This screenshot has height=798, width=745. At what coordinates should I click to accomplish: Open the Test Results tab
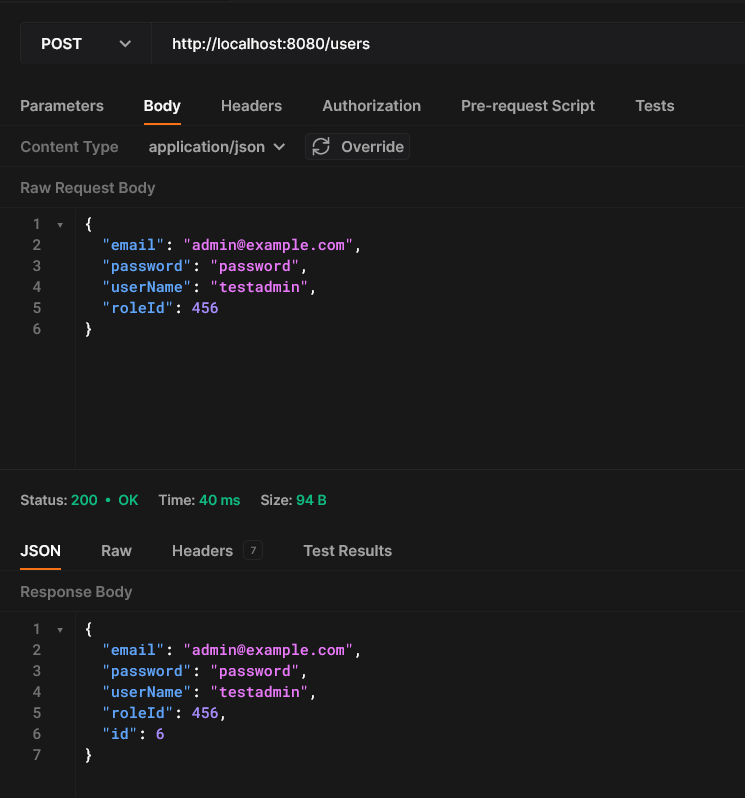[347, 551]
